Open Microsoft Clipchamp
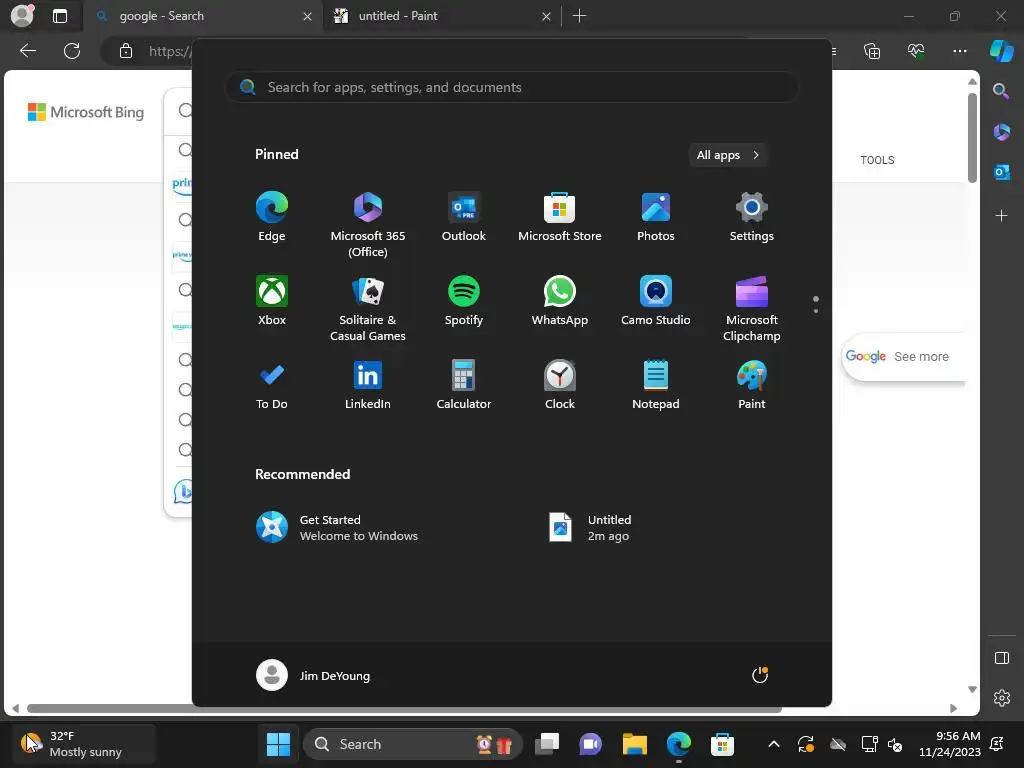1024x768 pixels. [x=752, y=309]
